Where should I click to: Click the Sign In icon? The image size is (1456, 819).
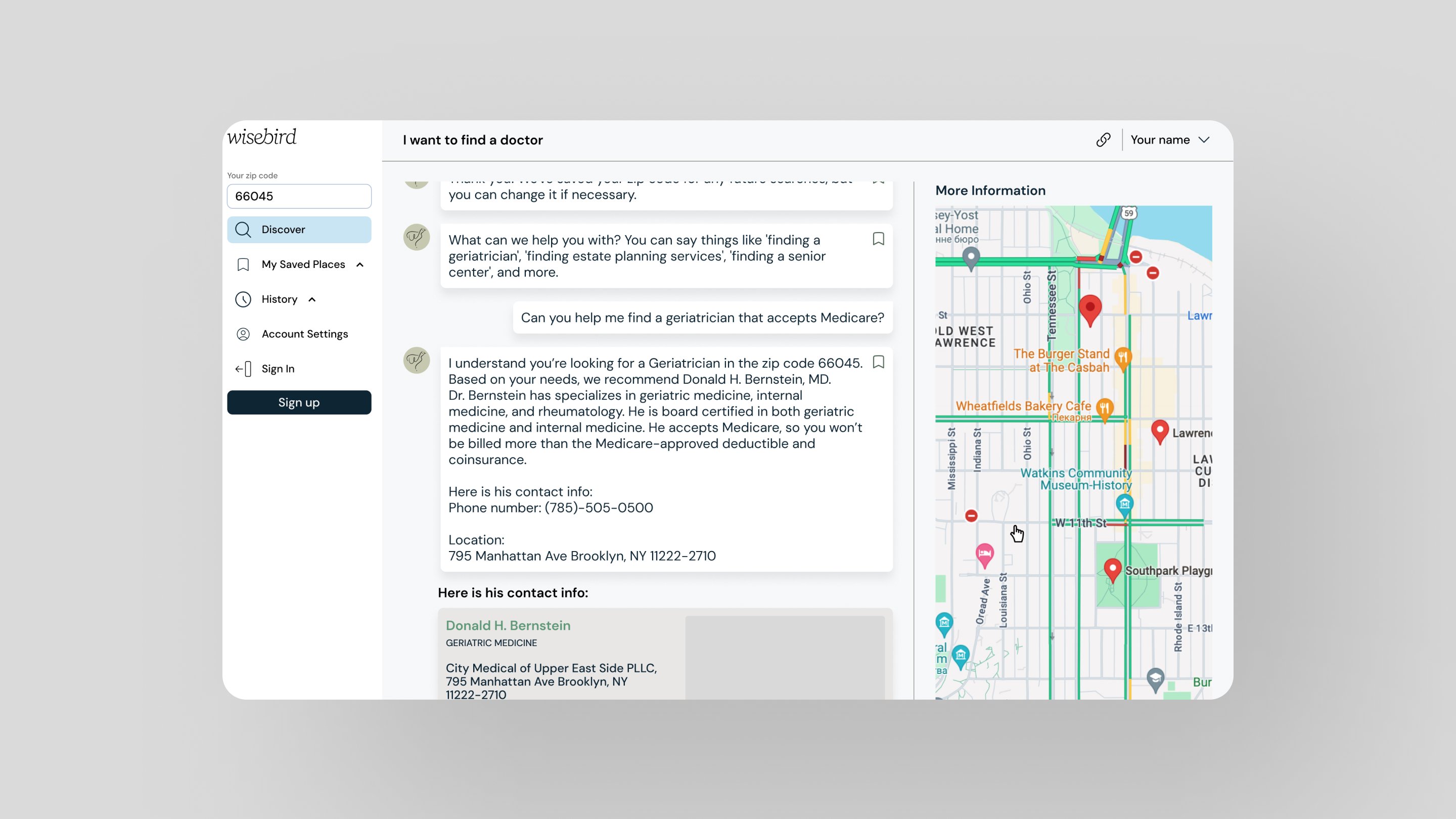pos(243,369)
